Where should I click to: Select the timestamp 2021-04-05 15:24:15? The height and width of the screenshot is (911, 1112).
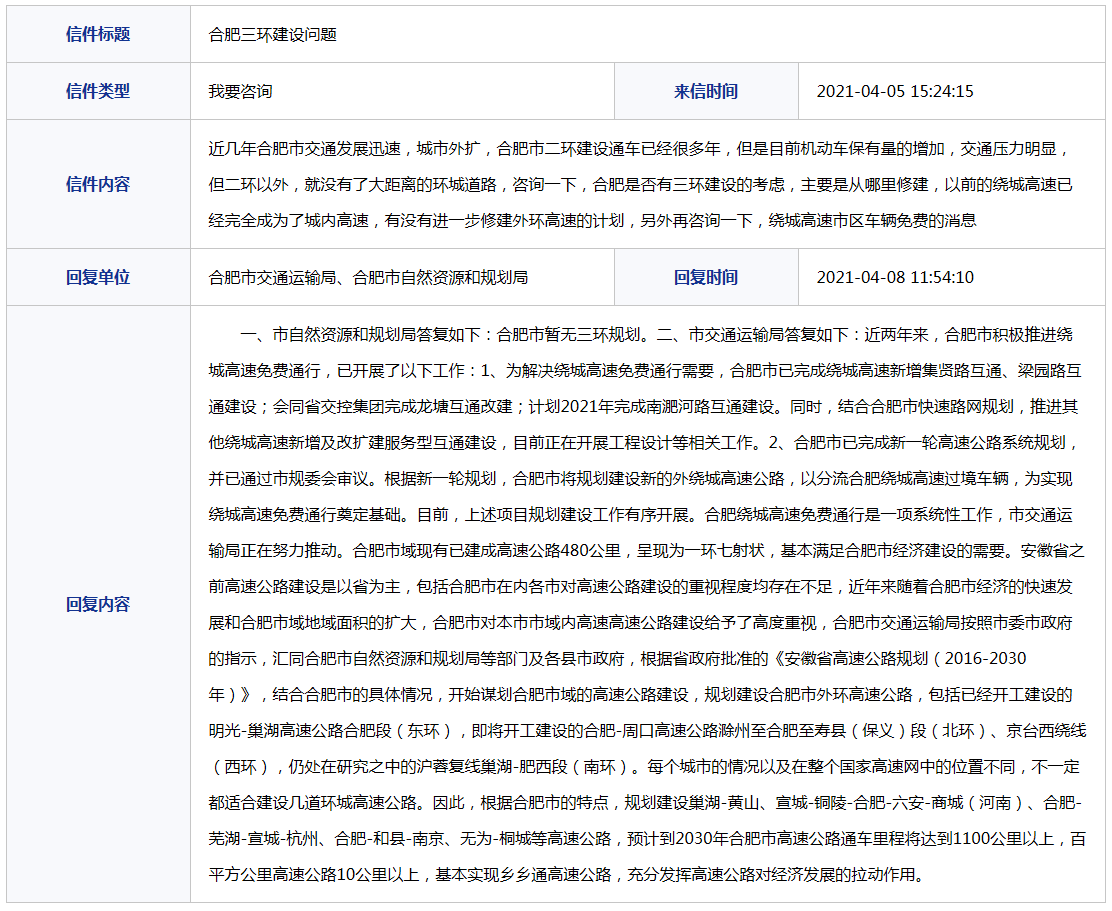pyautogui.click(x=895, y=91)
